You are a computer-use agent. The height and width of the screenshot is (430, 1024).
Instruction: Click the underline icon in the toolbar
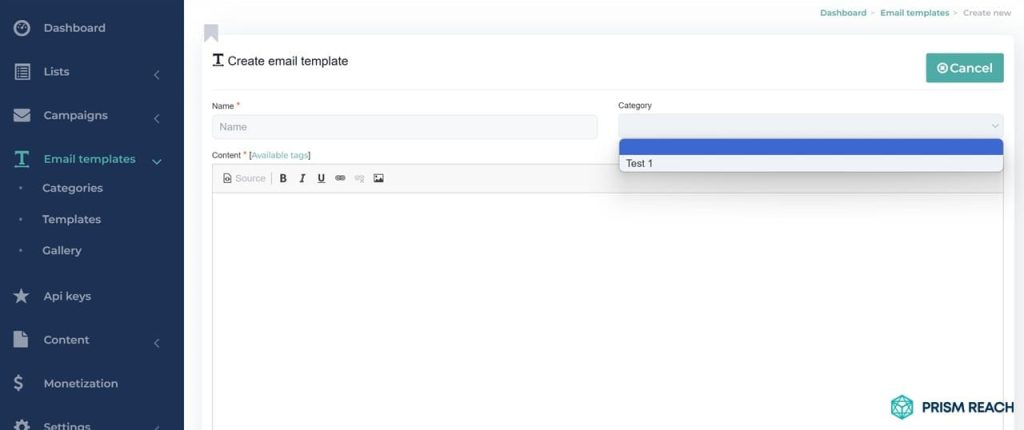tap(321, 178)
